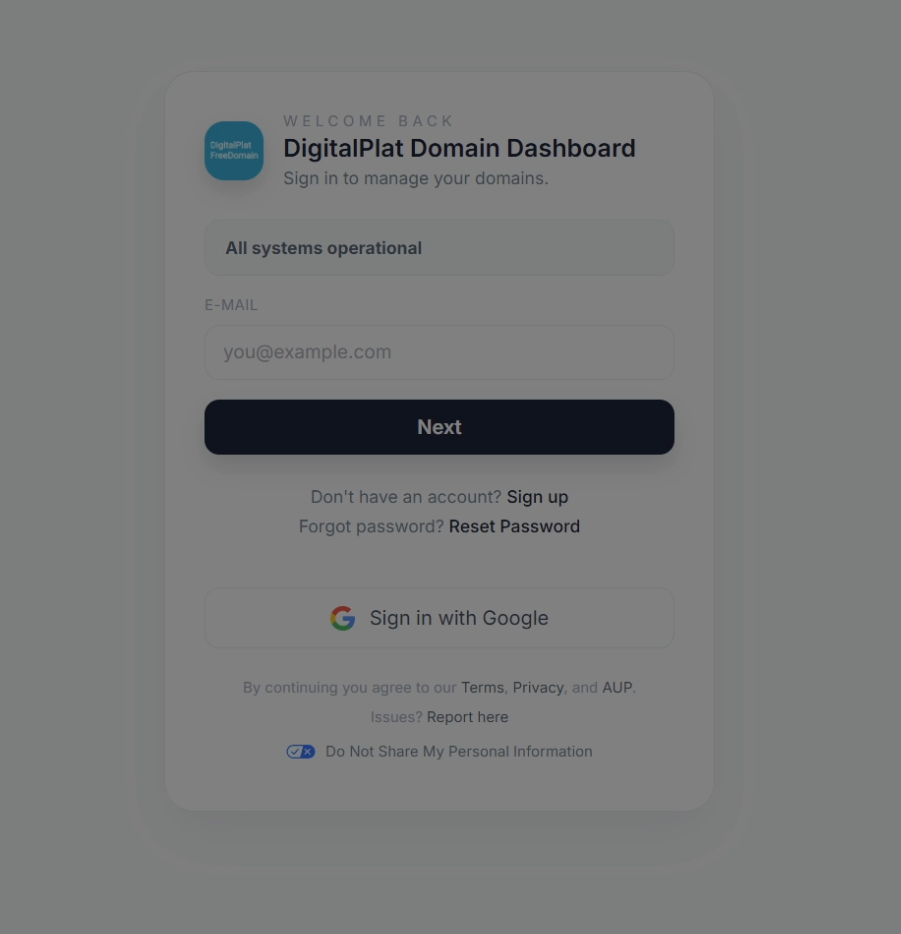Open the Privacy policy link
Screen dimensions: 901x934
tap(538, 687)
